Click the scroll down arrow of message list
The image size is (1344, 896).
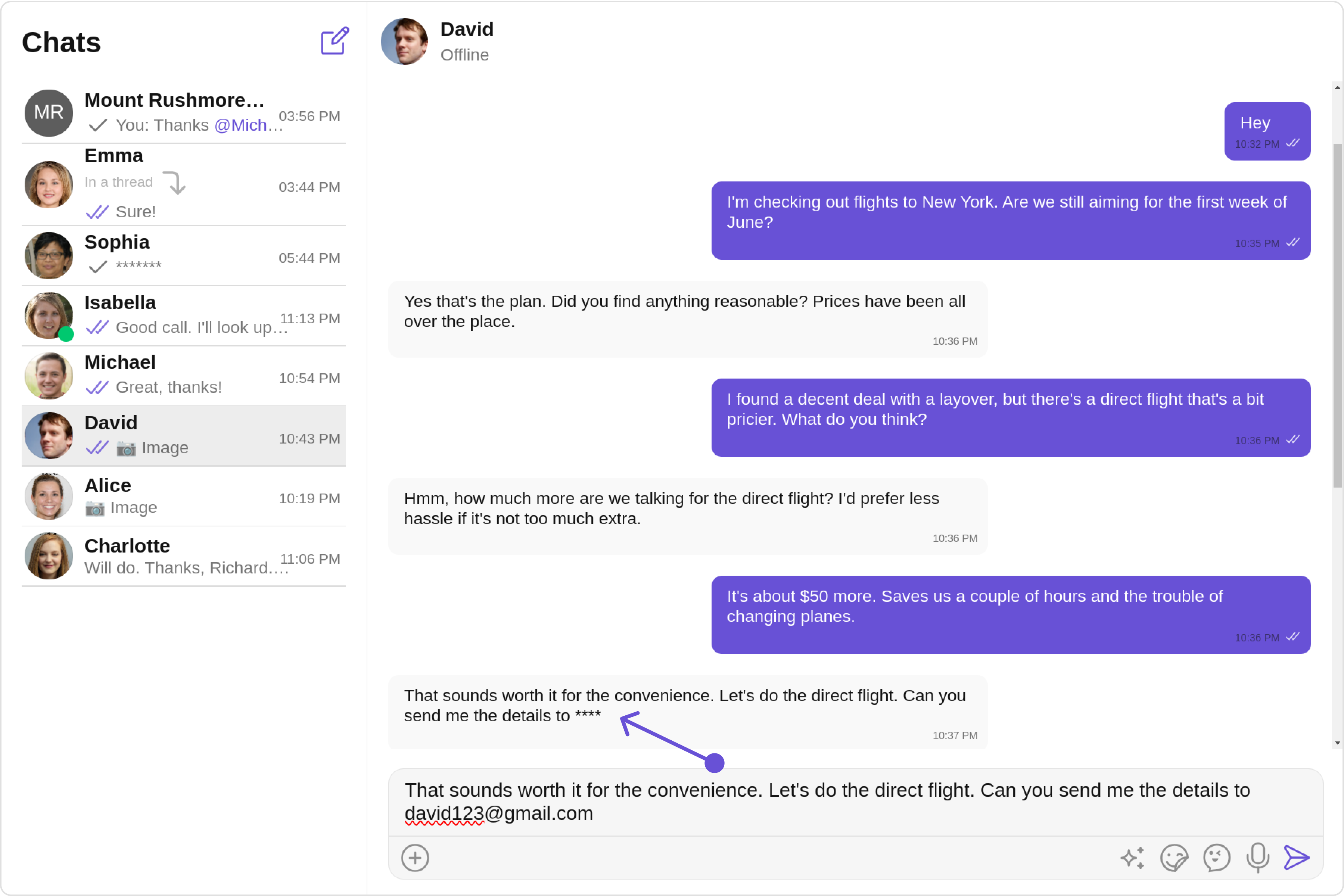tap(1337, 743)
